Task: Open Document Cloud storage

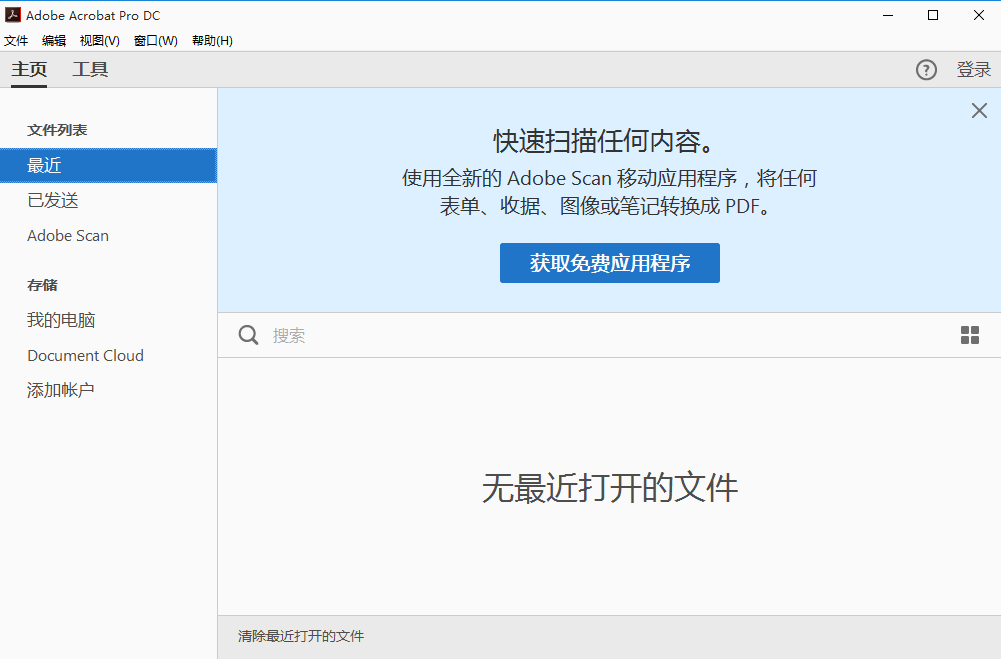Action: point(85,356)
